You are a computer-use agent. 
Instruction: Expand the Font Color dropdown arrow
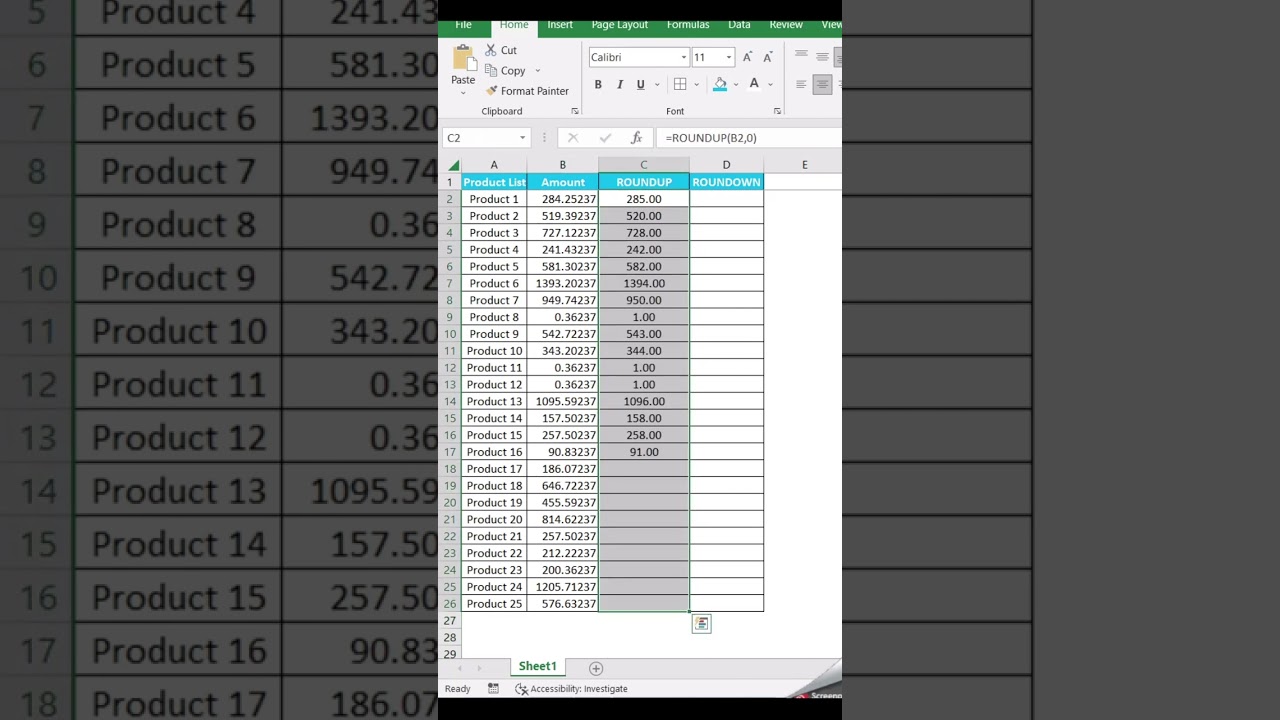pyautogui.click(x=770, y=84)
